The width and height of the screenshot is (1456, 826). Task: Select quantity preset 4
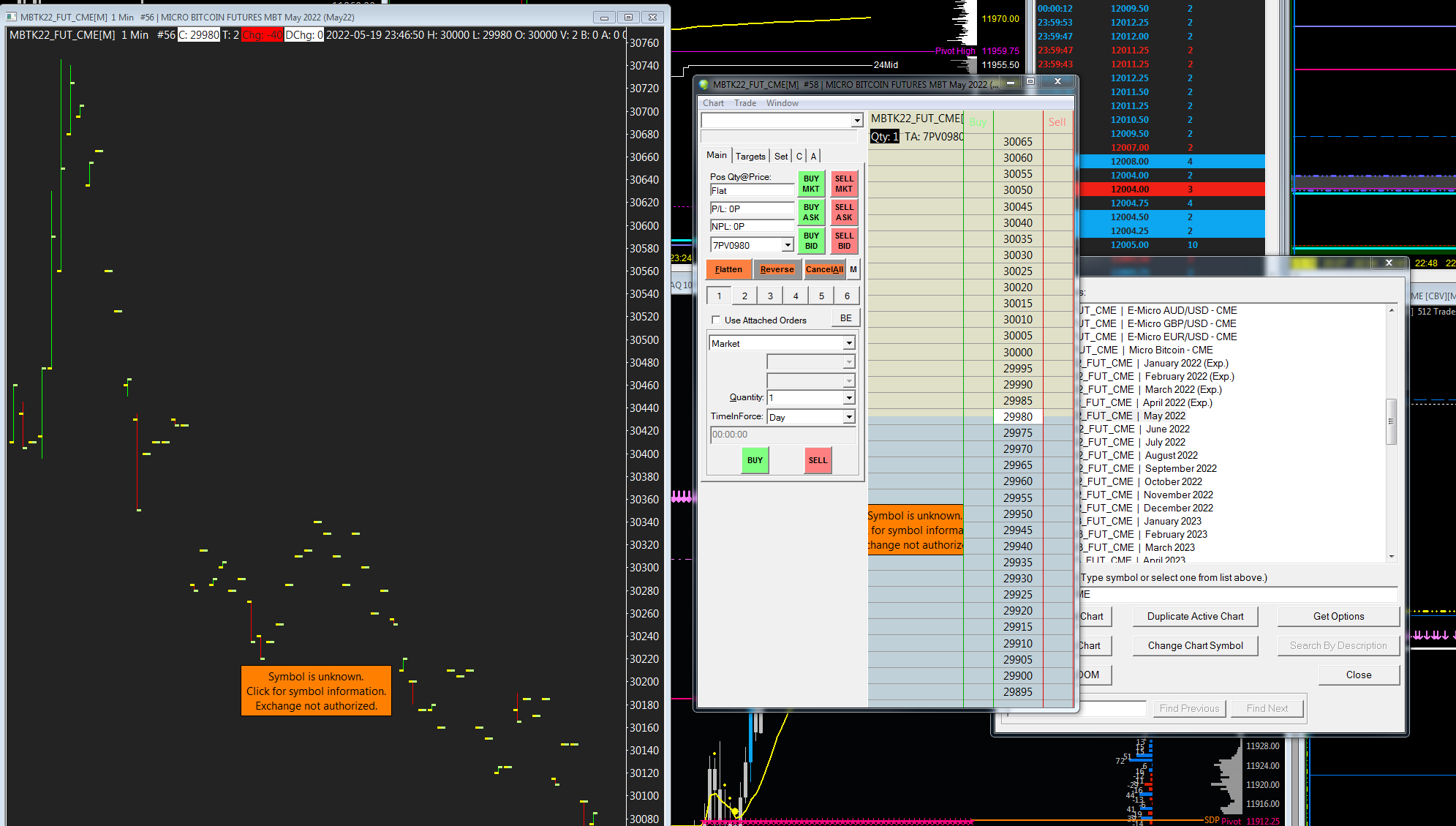(796, 296)
